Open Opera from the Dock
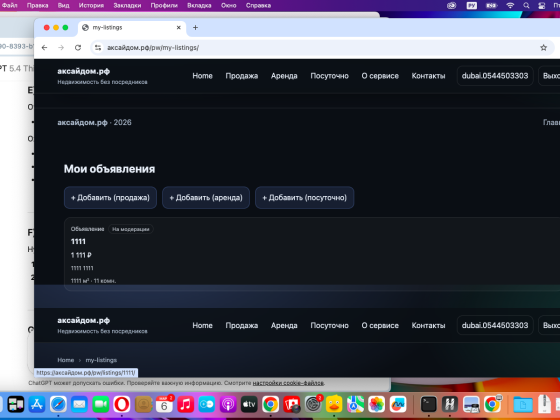 point(122,404)
